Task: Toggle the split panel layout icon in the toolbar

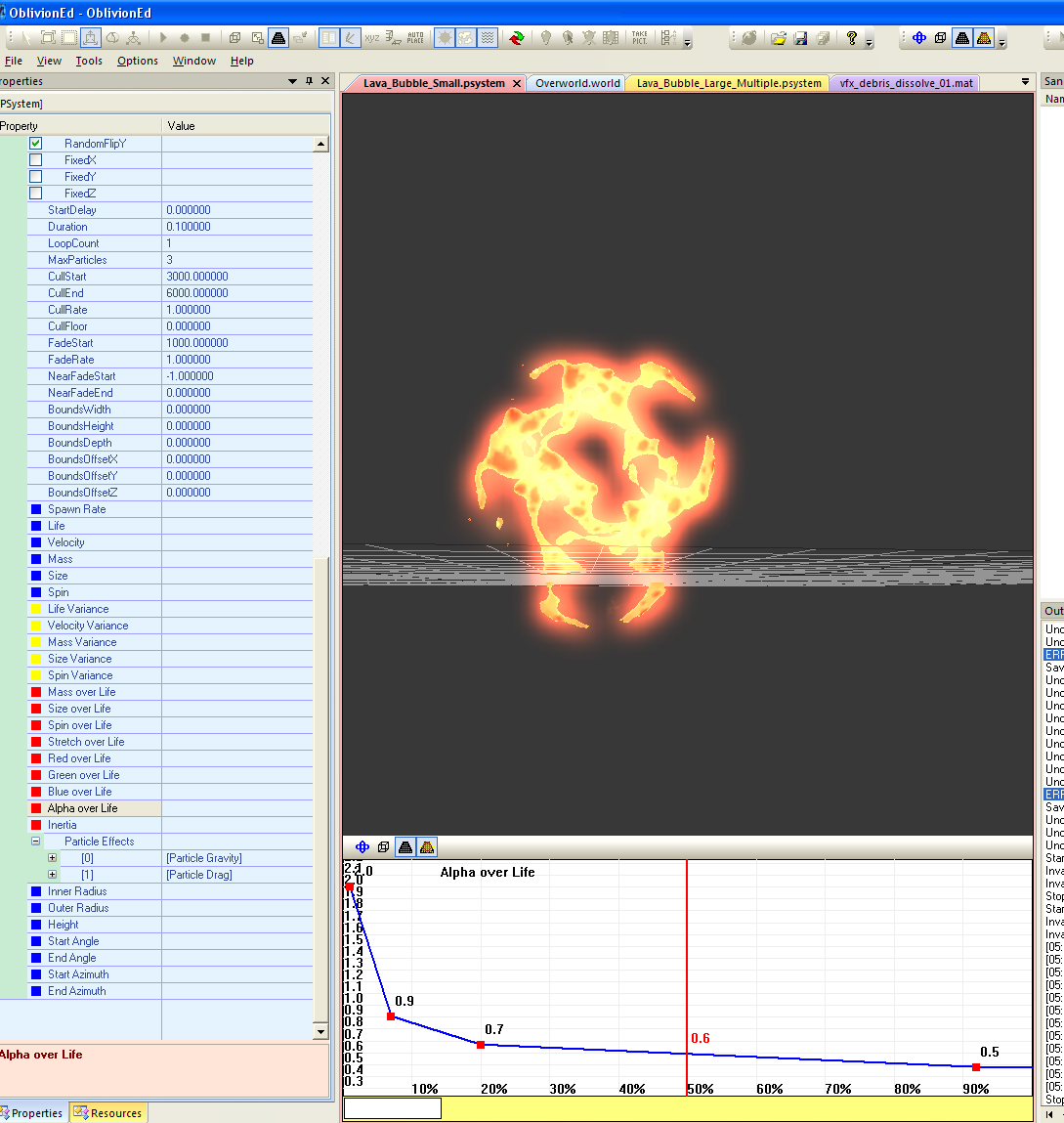Action: [328, 38]
